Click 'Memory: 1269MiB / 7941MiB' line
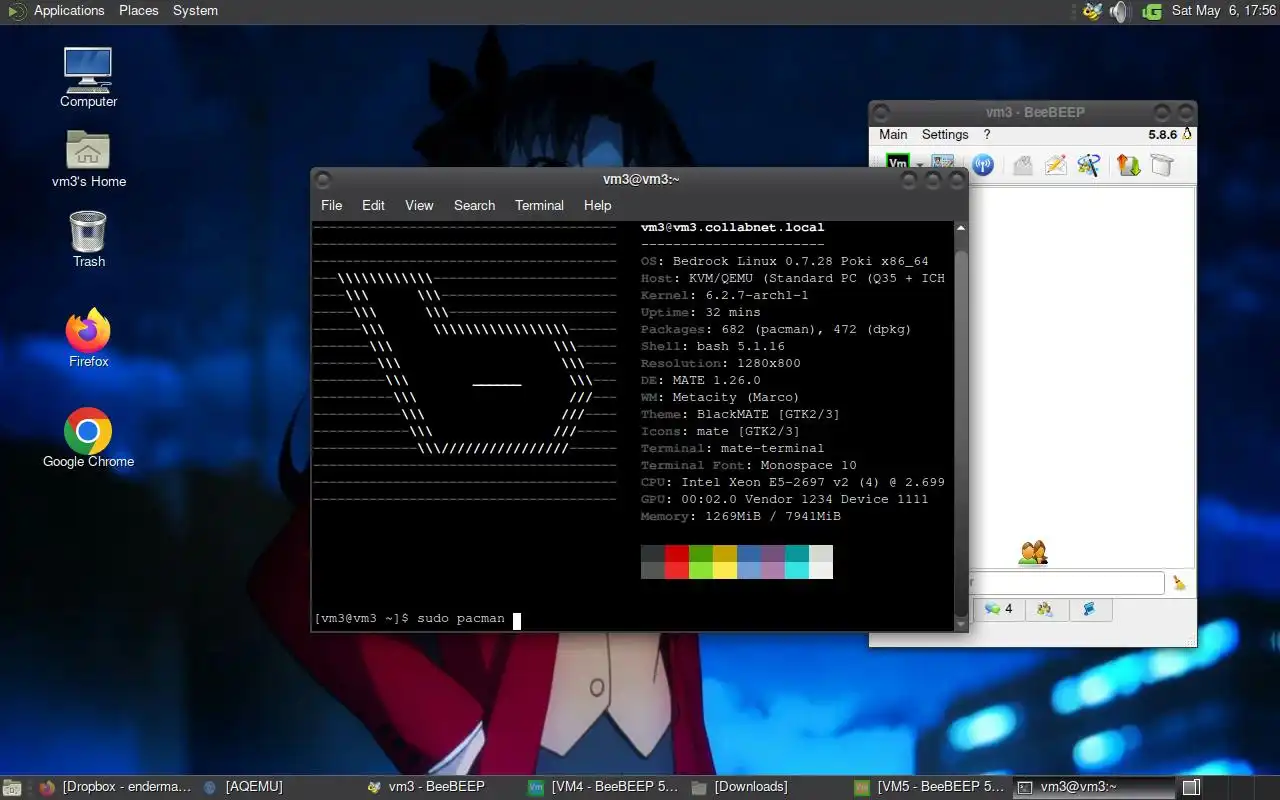The height and width of the screenshot is (800, 1280). (x=741, y=516)
